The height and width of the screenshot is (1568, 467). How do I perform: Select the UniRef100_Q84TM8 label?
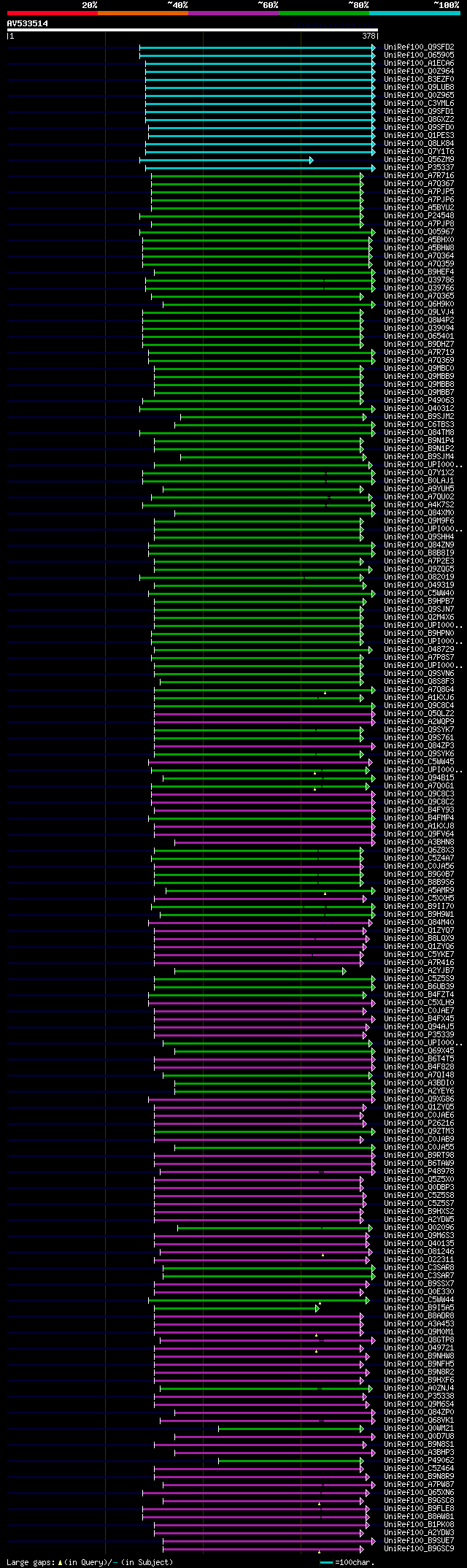419,433
